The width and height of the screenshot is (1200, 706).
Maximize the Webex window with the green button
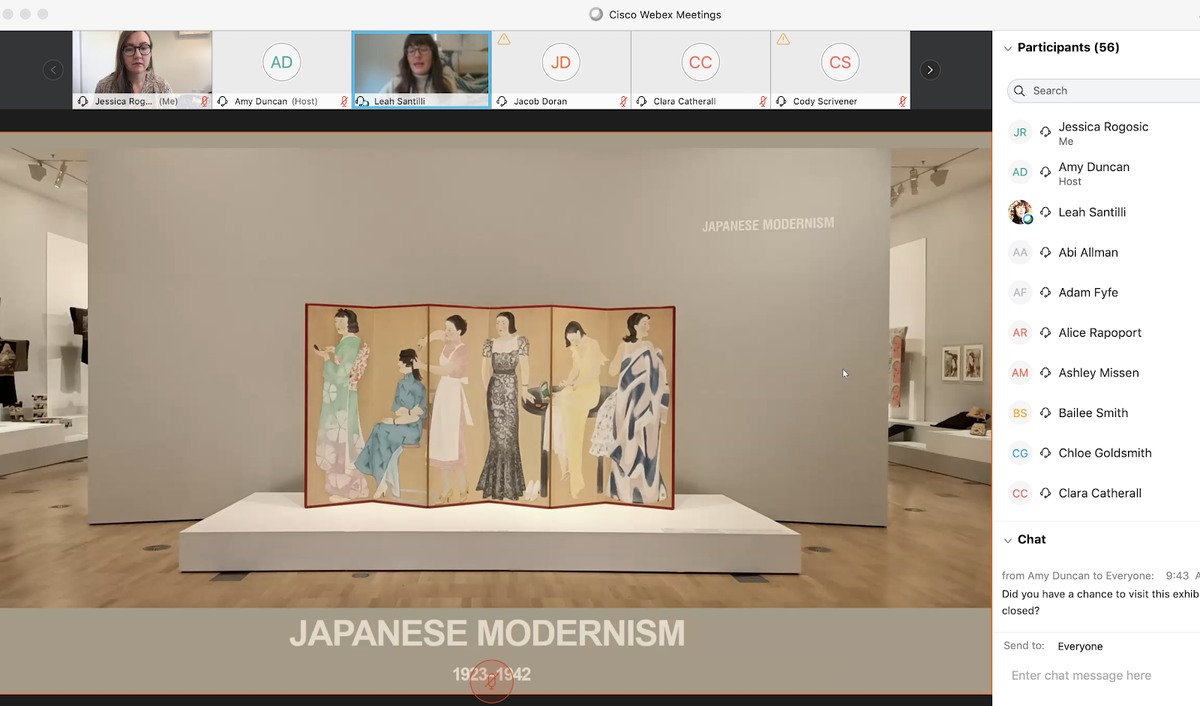42,14
